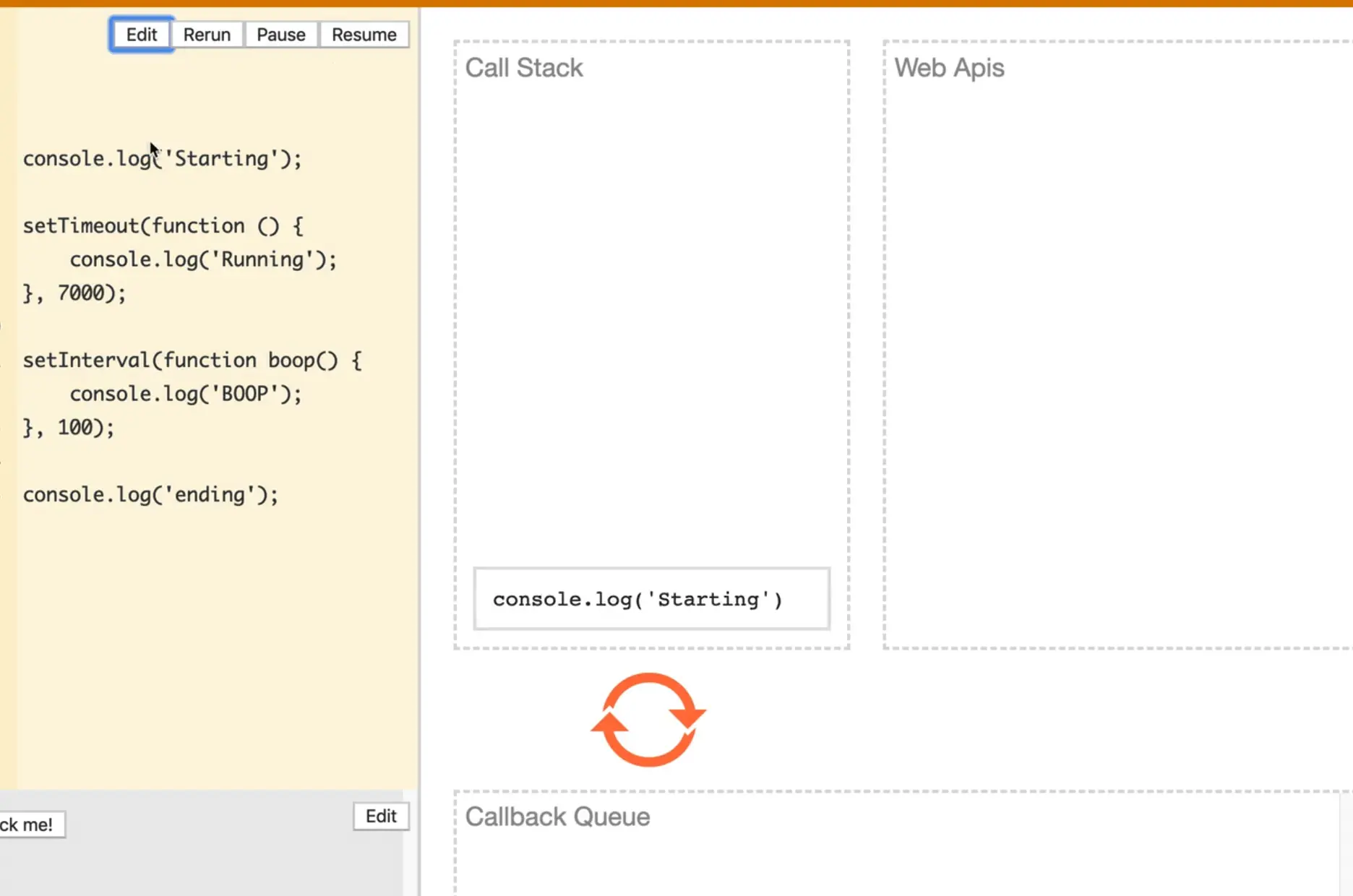The image size is (1353, 896).
Task: Click the '}, 100);' interval delay line
Action: tap(69, 428)
